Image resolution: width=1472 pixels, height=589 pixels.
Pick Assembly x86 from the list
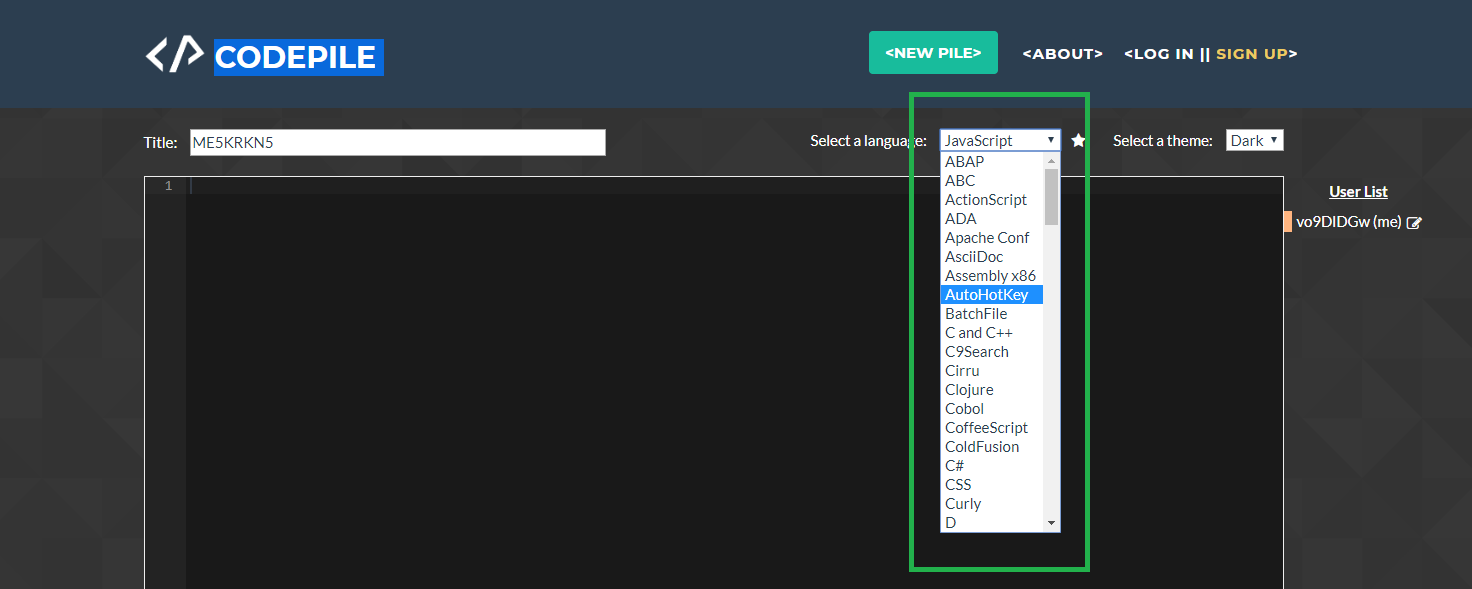click(992, 276)
